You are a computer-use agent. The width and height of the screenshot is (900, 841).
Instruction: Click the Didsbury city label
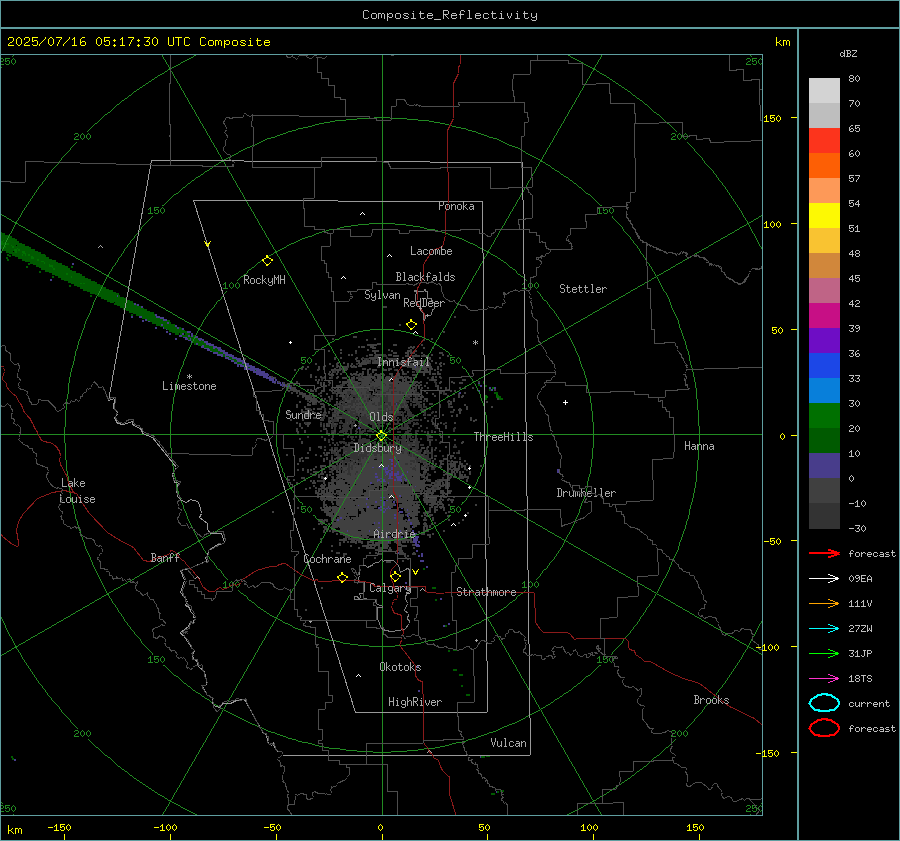click(377, 448)
